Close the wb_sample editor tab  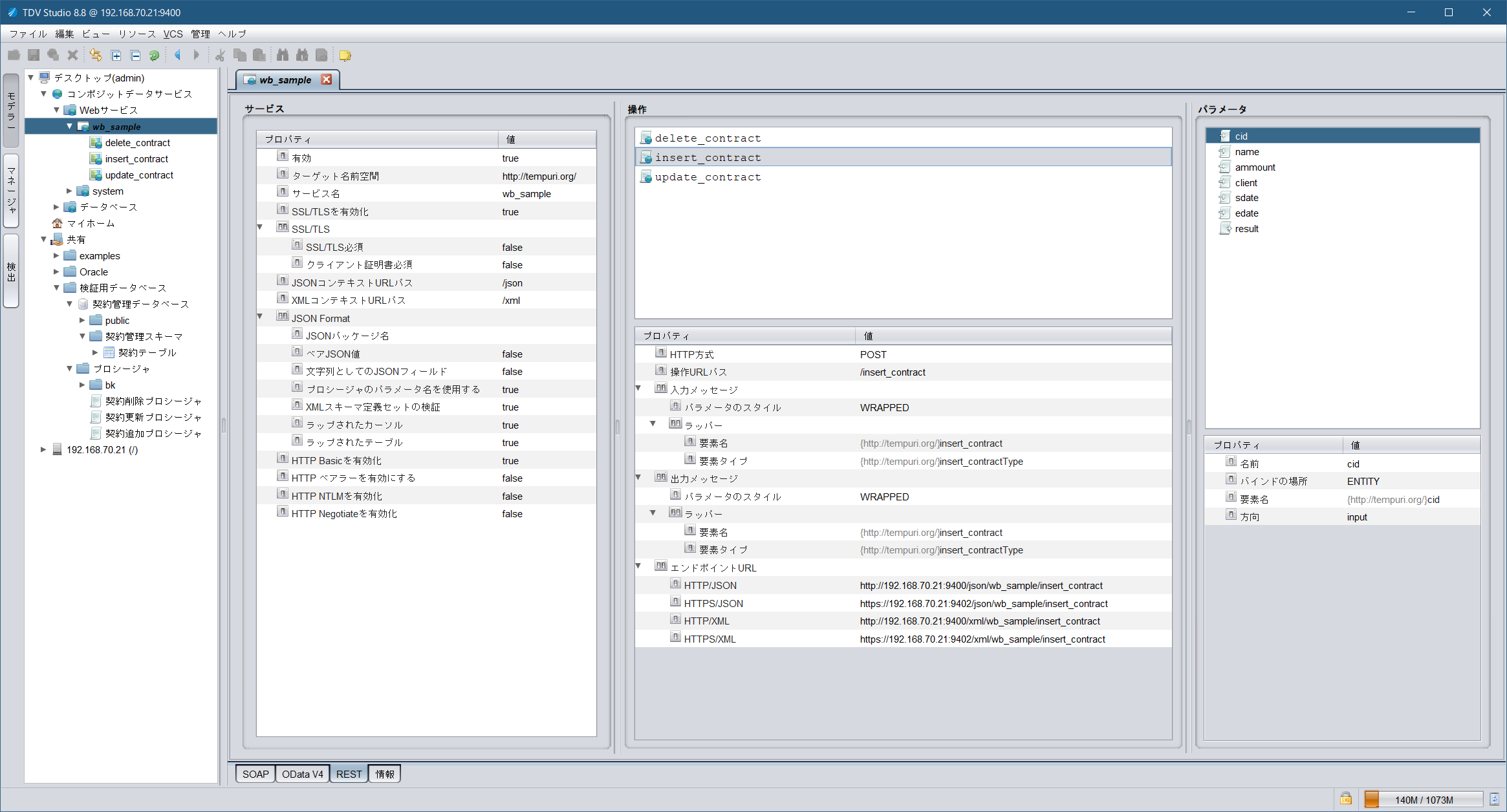pyautogui.click(x=327, y=80)
